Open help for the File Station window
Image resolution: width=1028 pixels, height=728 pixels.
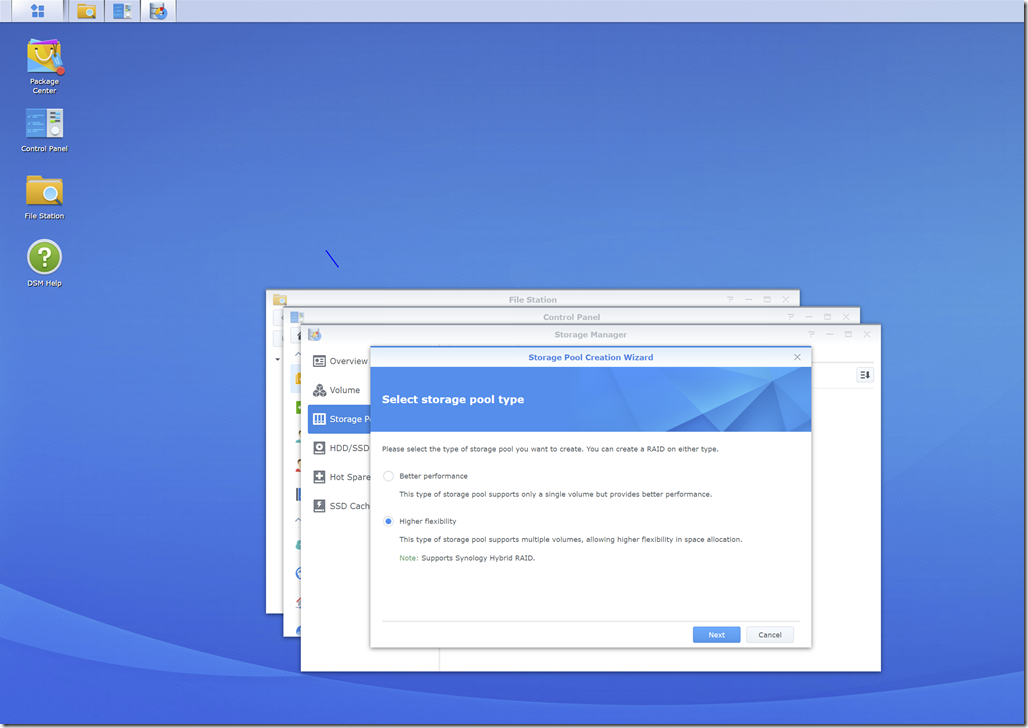tap(730, 300)
